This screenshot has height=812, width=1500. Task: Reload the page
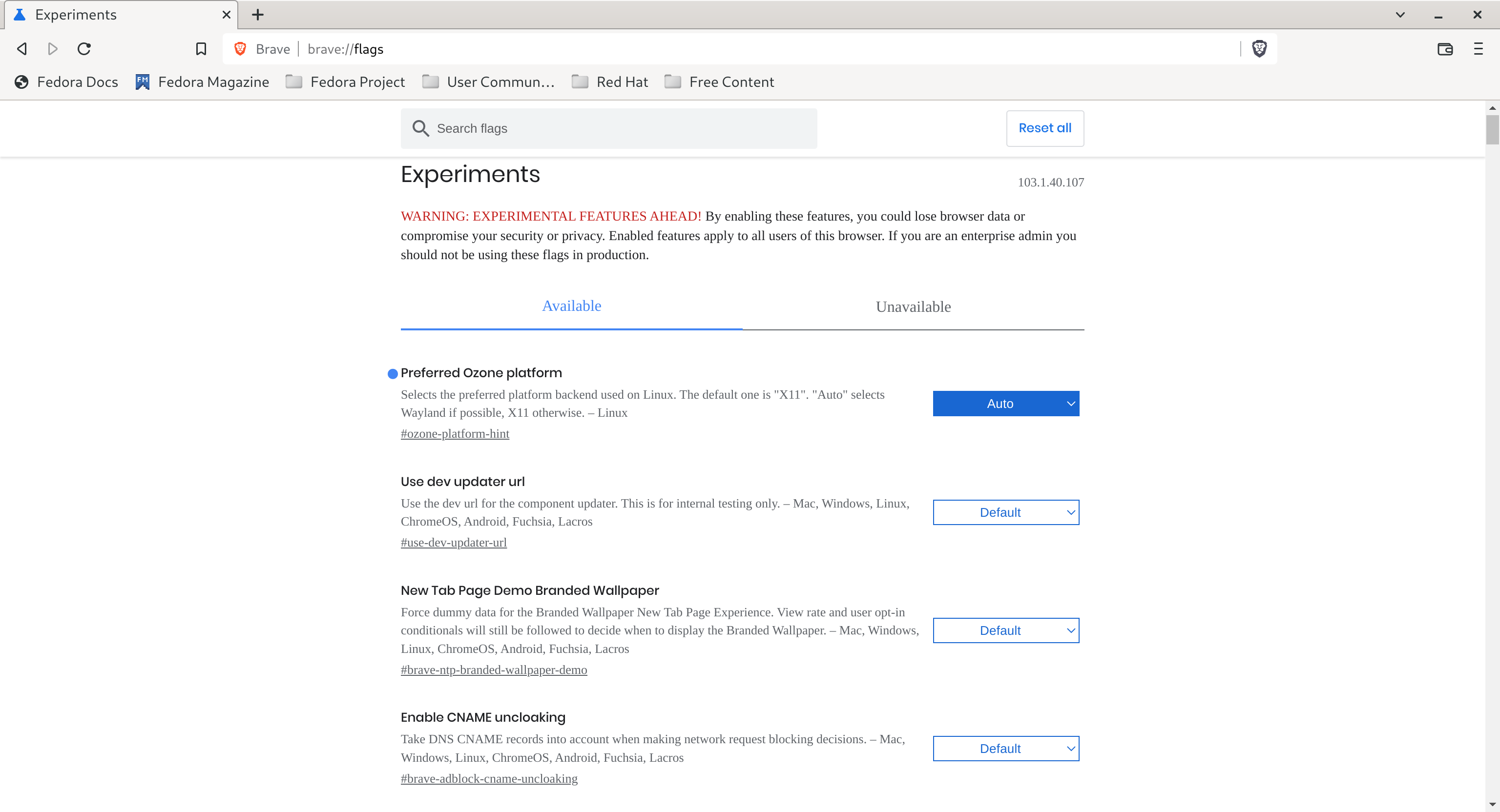(84, 49)
